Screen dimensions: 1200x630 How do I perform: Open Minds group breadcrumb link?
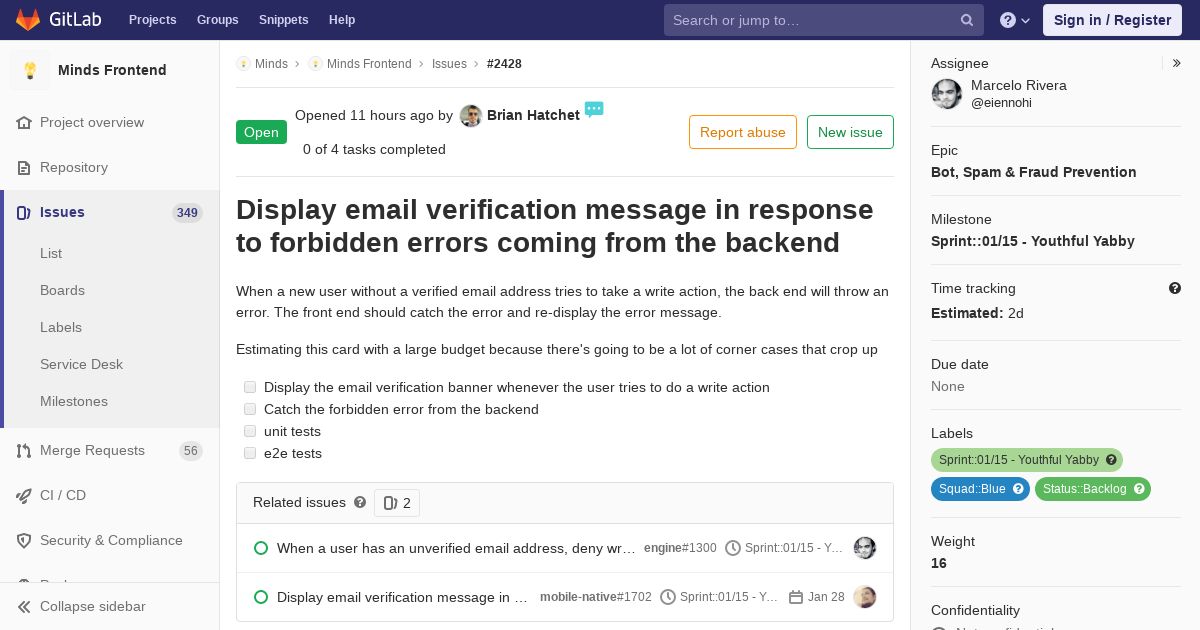point(271,64)
